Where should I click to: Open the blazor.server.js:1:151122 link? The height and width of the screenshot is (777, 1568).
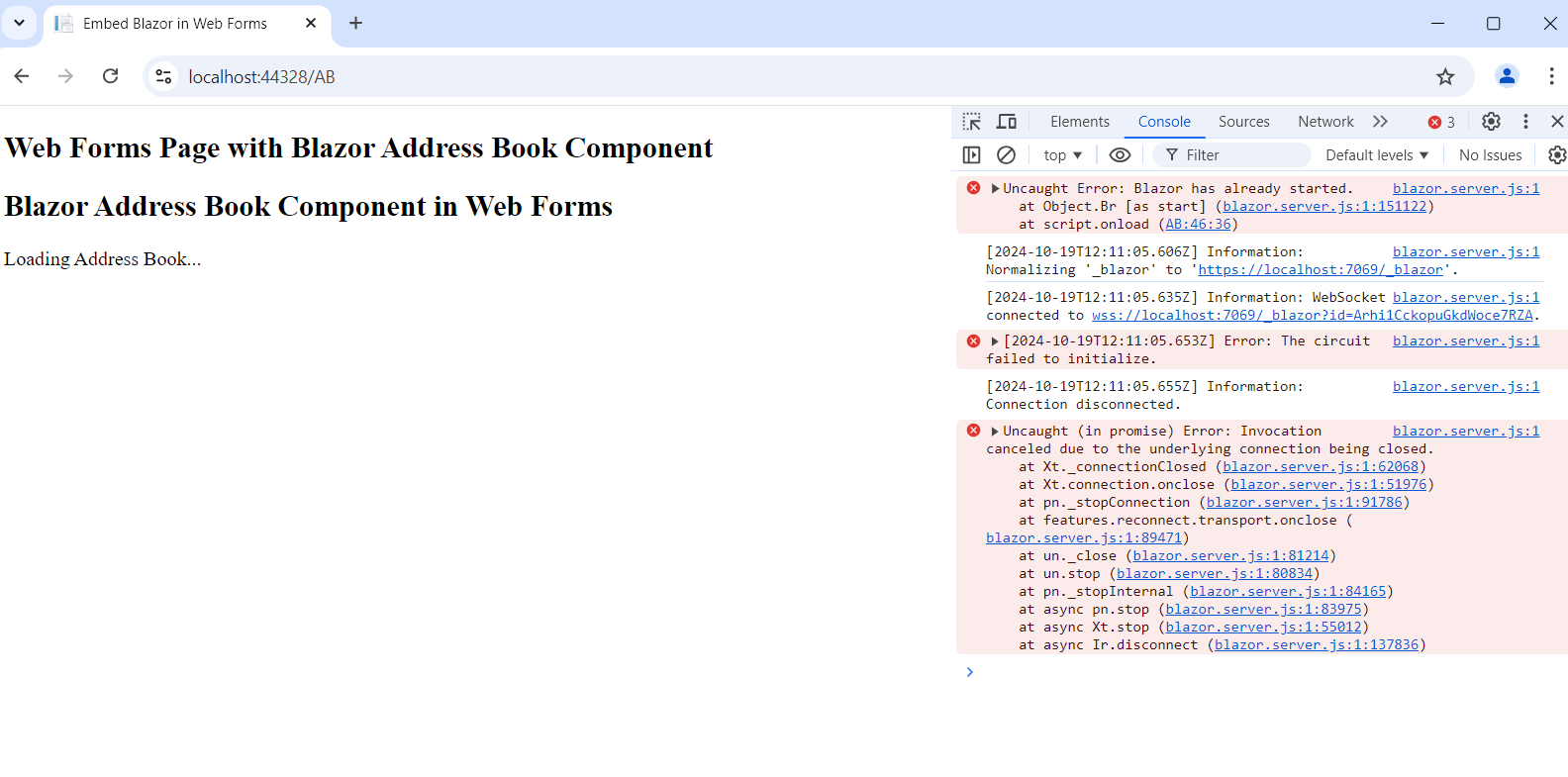[x=1324, y=207]
